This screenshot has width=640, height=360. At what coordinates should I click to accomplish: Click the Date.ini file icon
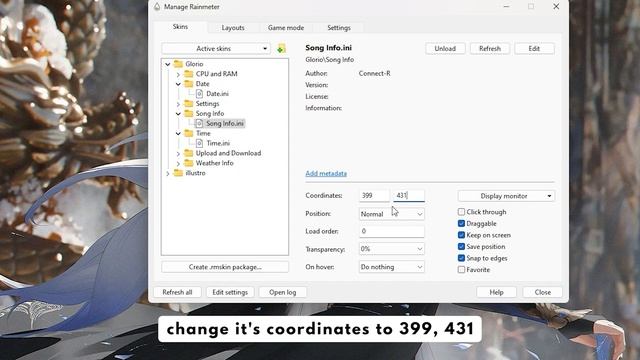[x=199, y=93]
